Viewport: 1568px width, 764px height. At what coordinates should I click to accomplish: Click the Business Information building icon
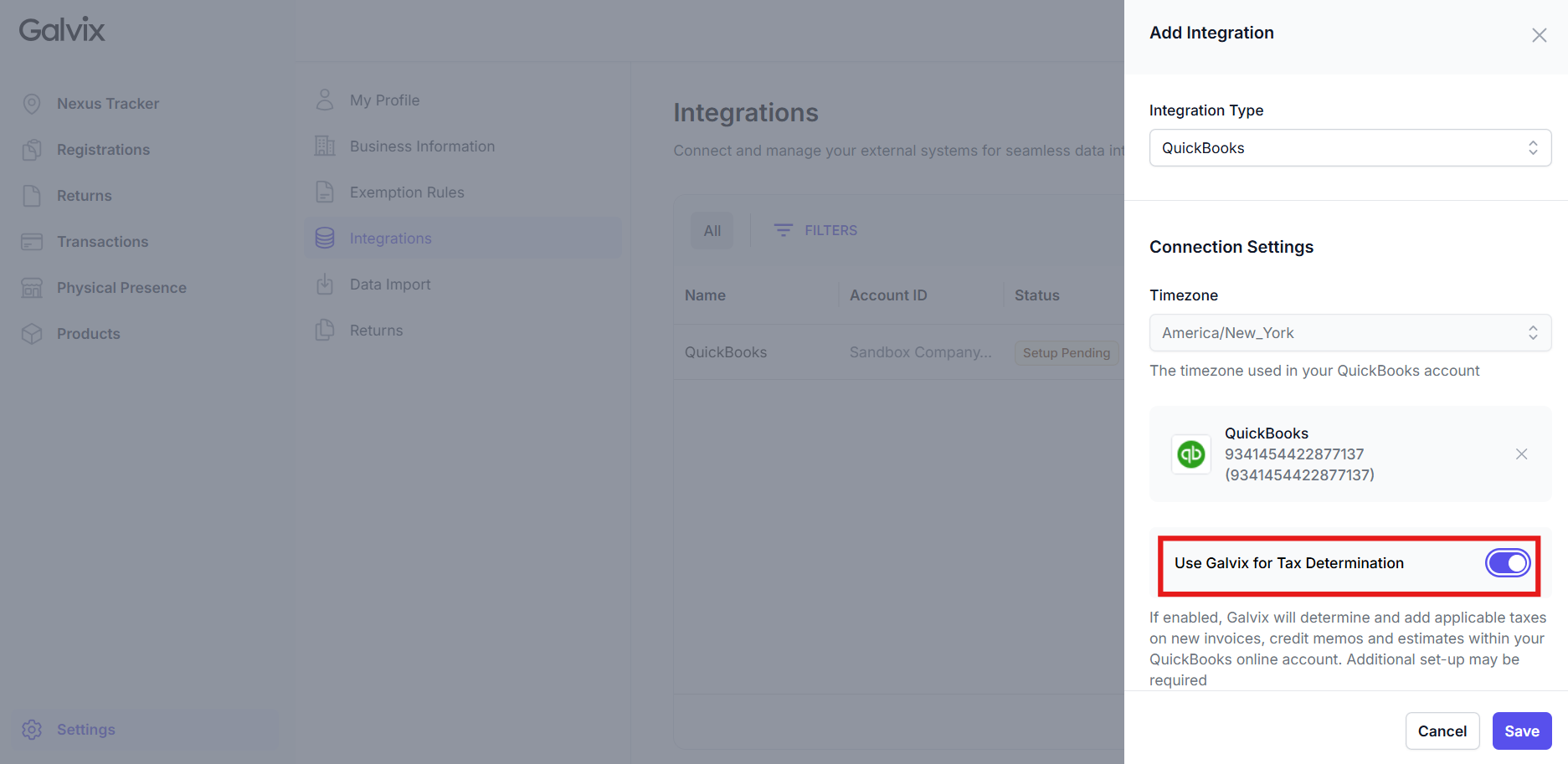click(x=325, y=146)
